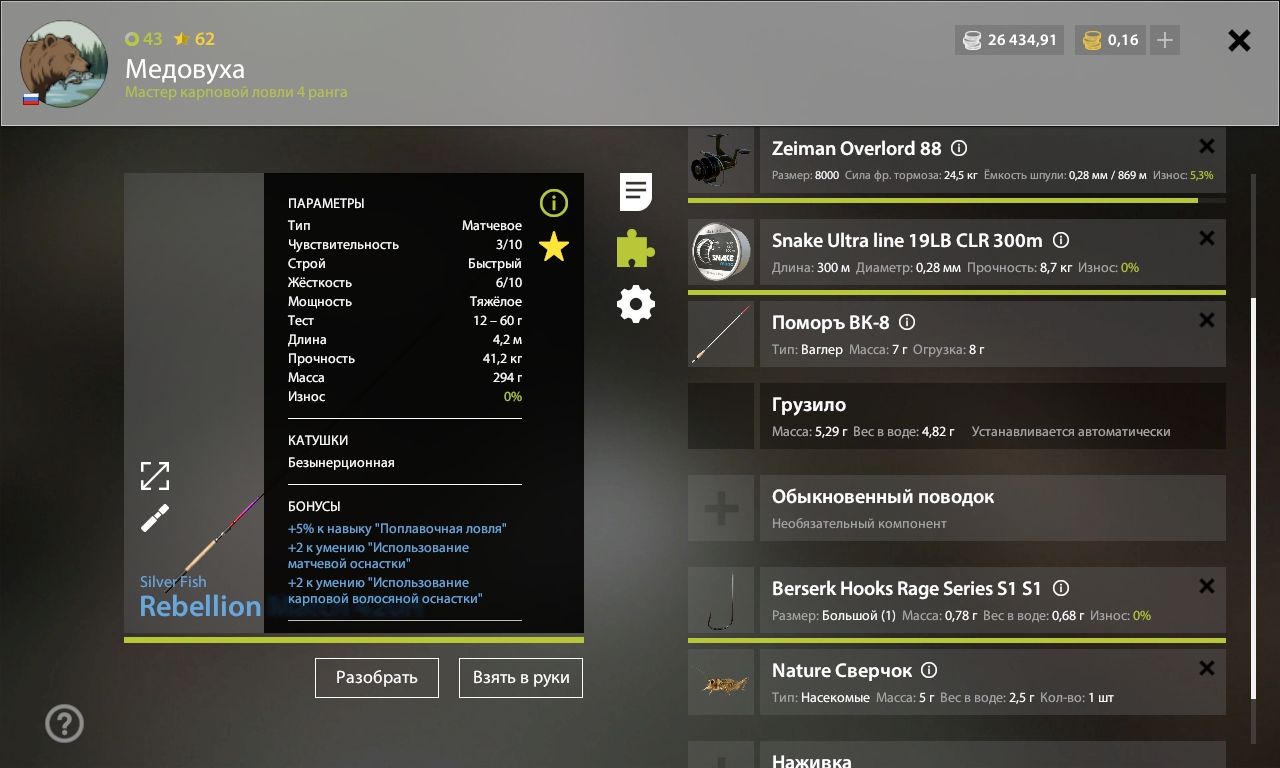Show info for Поморъ ВК-8 float
1280x768 pixels.
[x=907, y=322]
